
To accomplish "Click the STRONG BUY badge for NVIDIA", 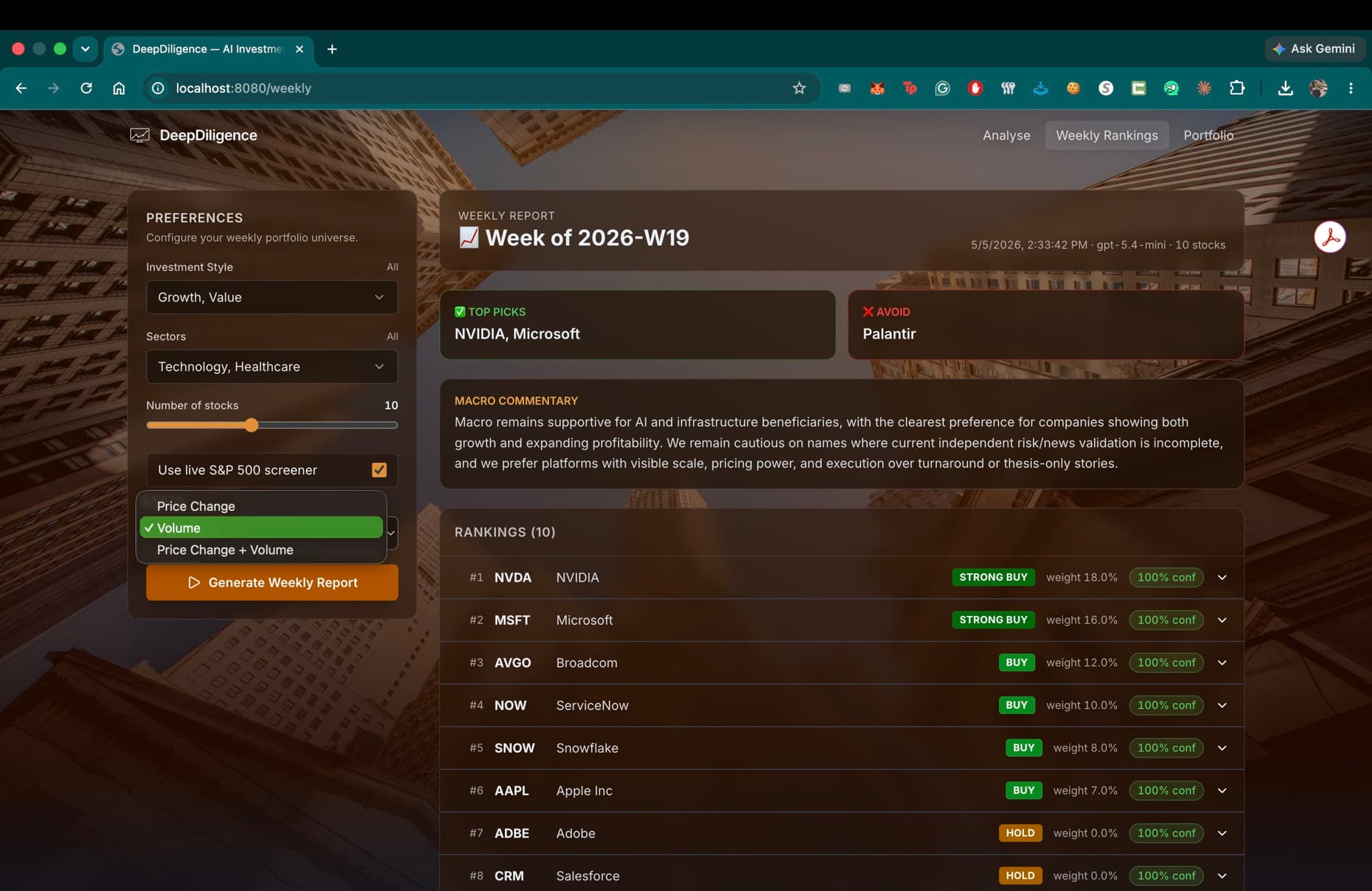I will [993, 577].
